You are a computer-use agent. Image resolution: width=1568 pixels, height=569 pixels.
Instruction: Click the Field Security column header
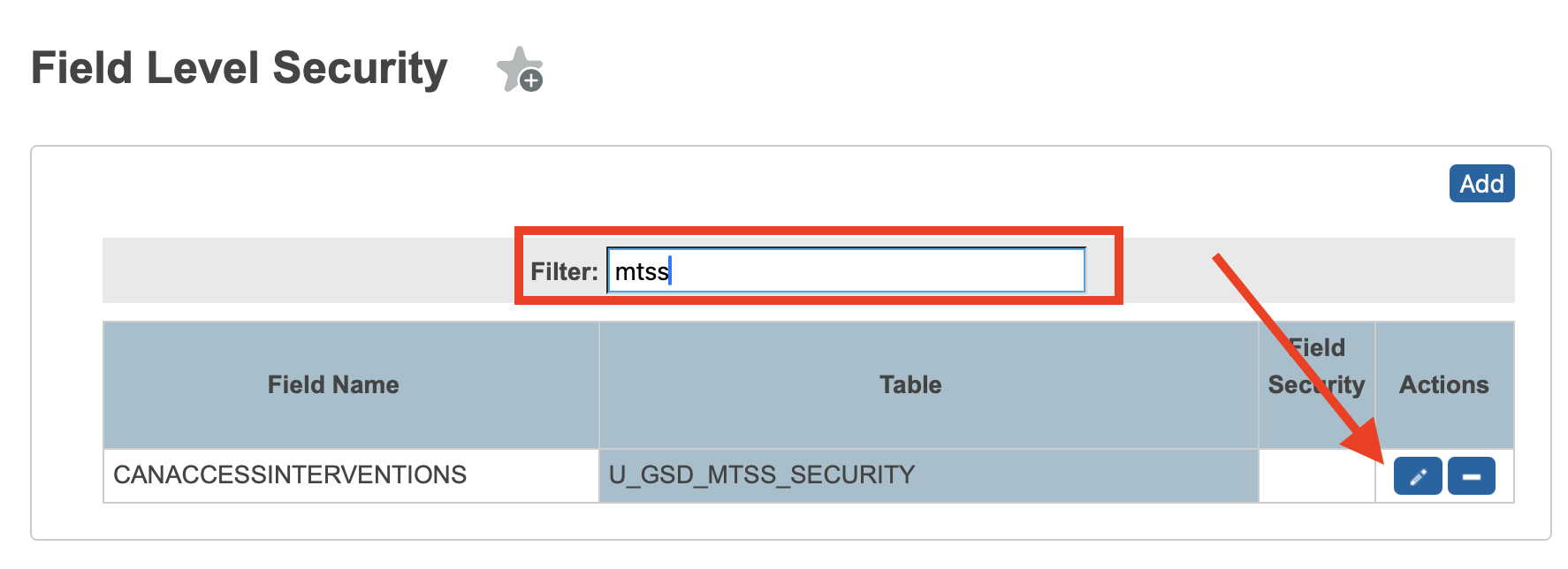[x=1315, y=366]
